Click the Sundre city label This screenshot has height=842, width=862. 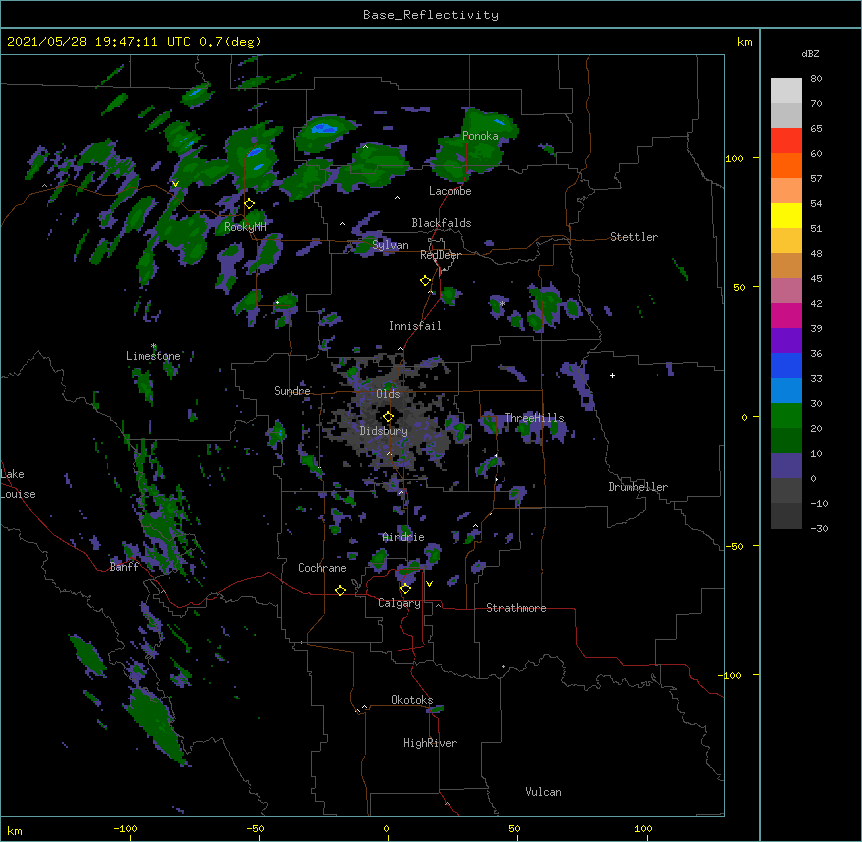(x=292, y=391)
